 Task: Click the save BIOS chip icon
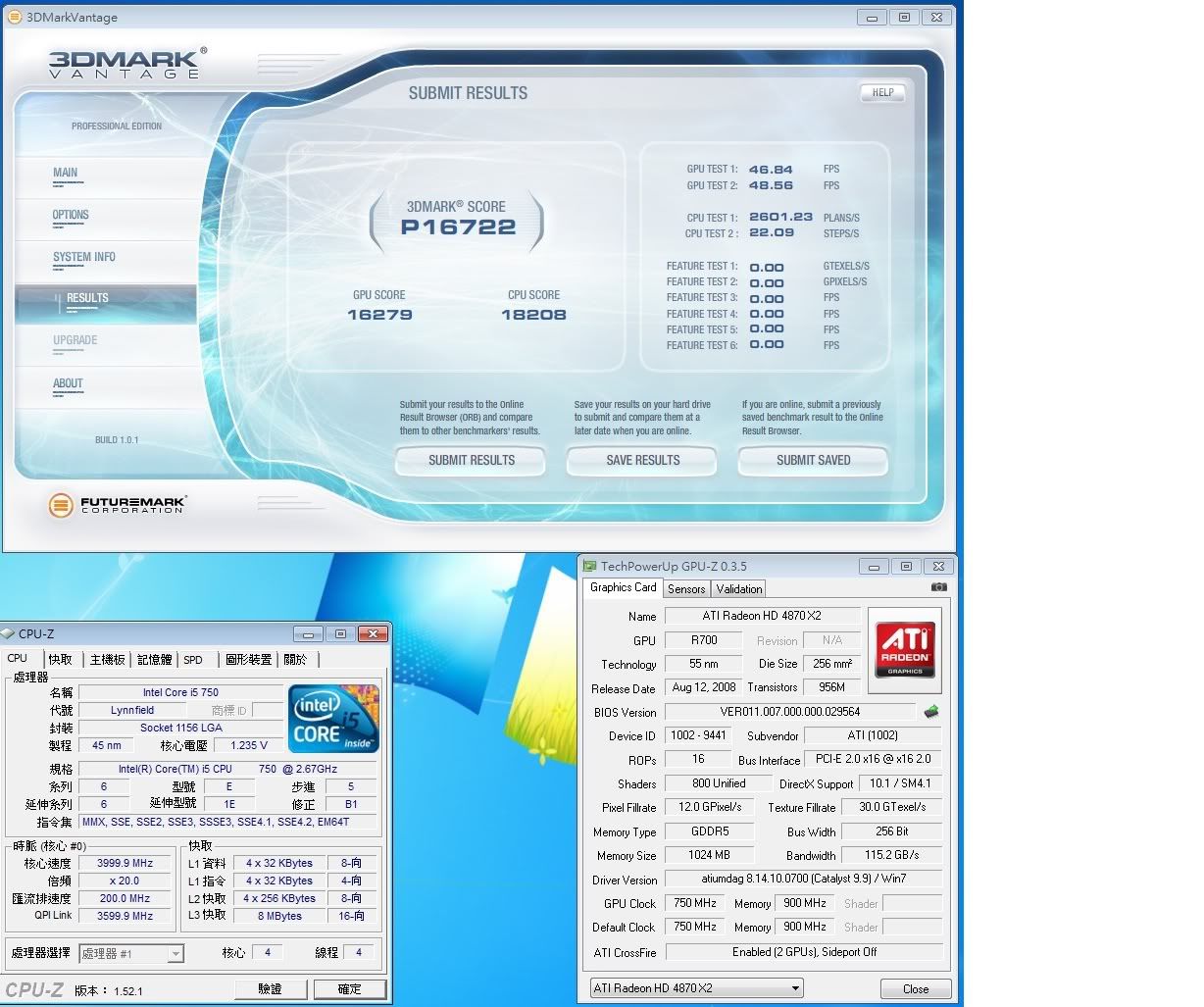pos(930,712)
